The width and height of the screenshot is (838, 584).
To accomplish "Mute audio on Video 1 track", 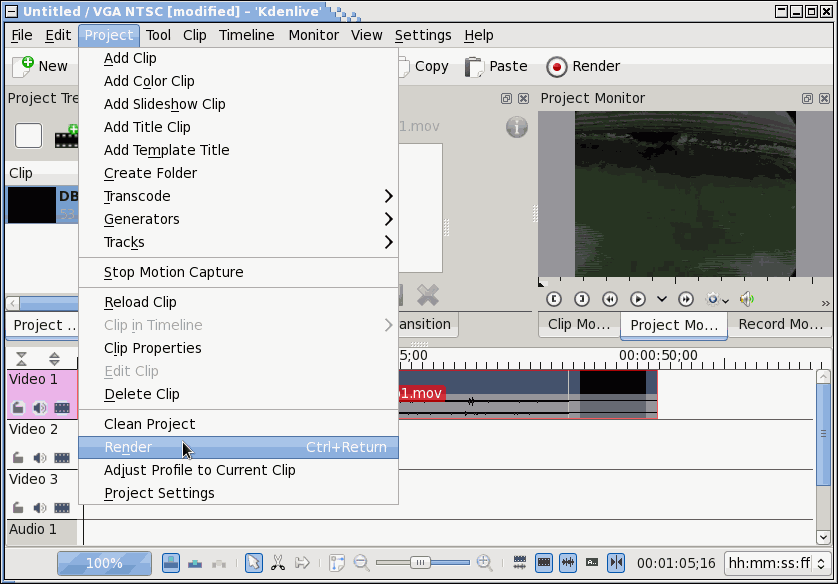I will [40, 408].
